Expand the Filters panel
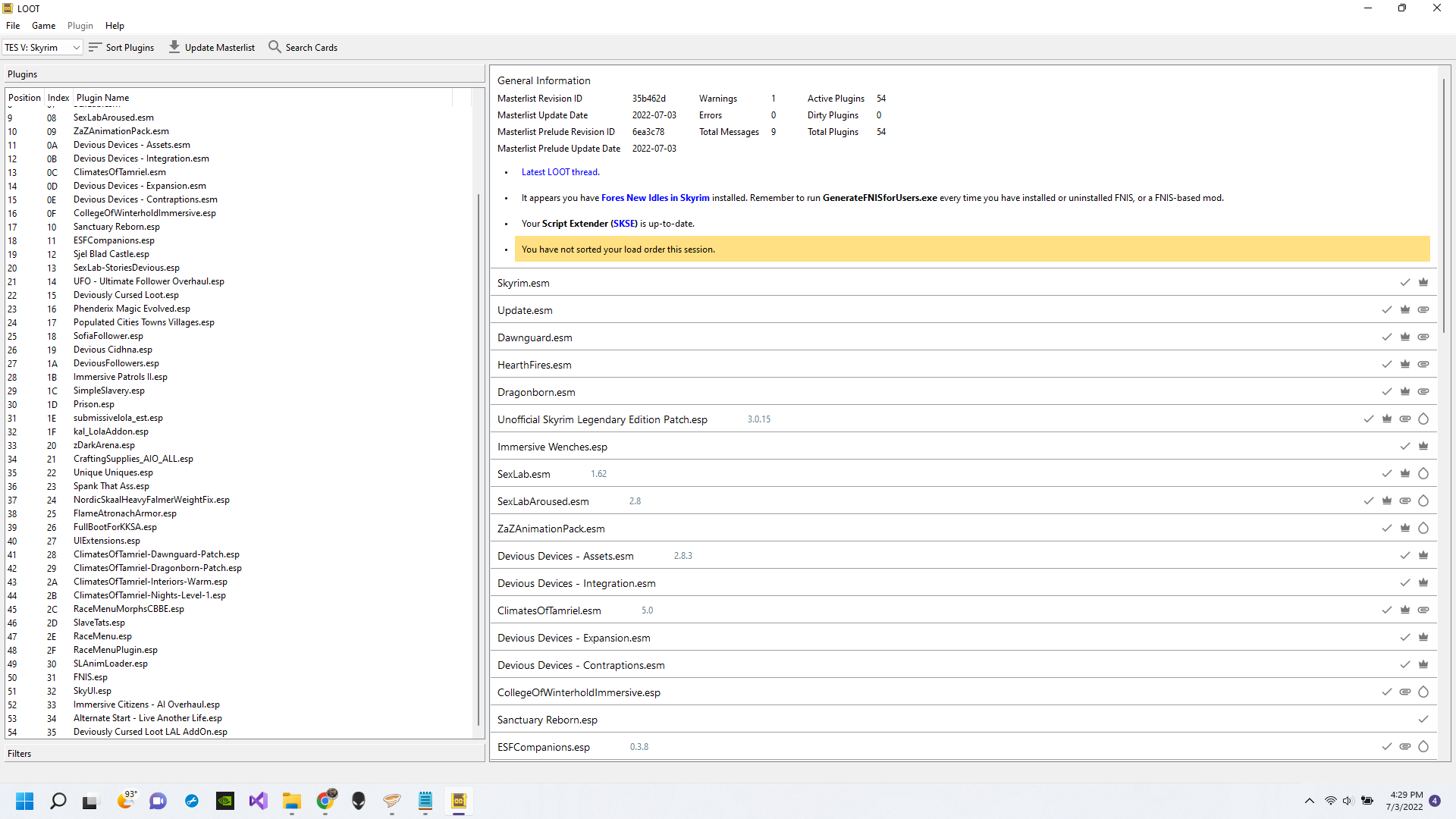 click(244, 753)
